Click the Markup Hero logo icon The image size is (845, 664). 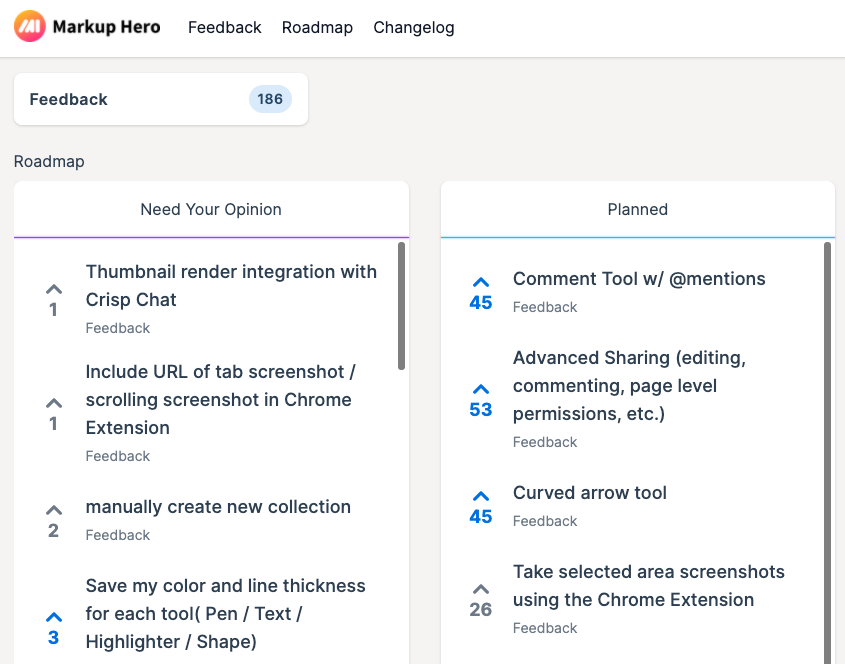30,26
